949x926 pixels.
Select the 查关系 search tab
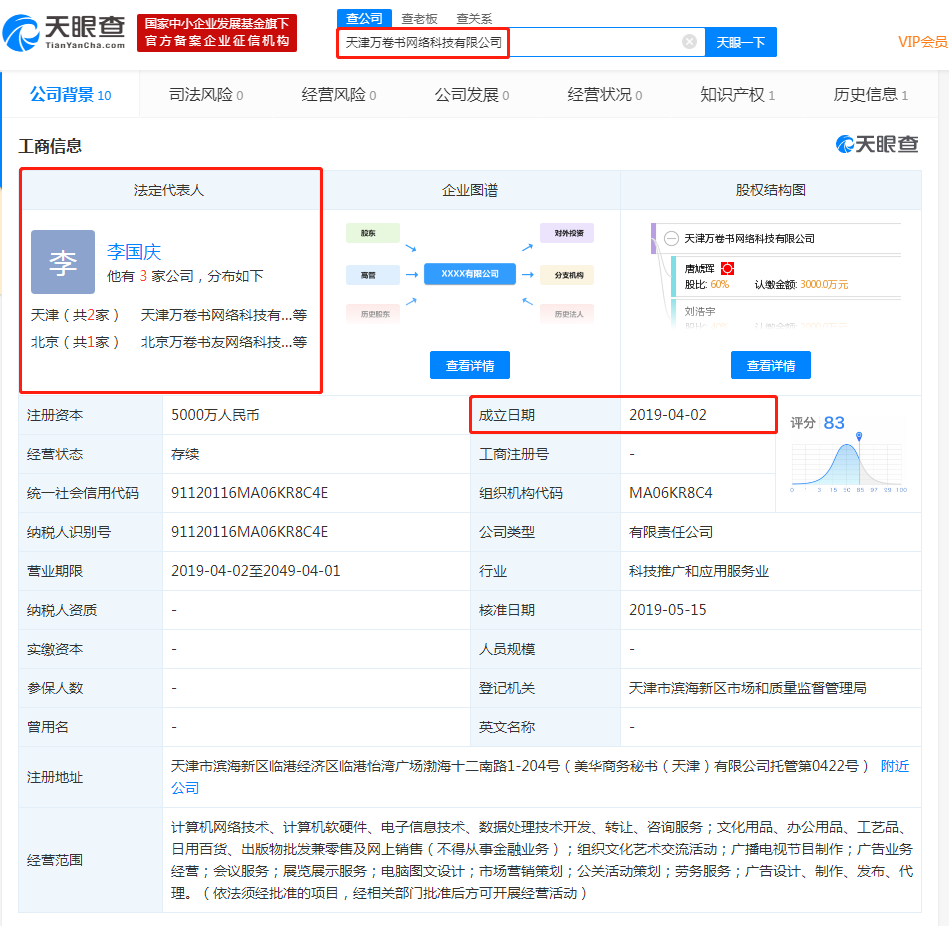474,19
